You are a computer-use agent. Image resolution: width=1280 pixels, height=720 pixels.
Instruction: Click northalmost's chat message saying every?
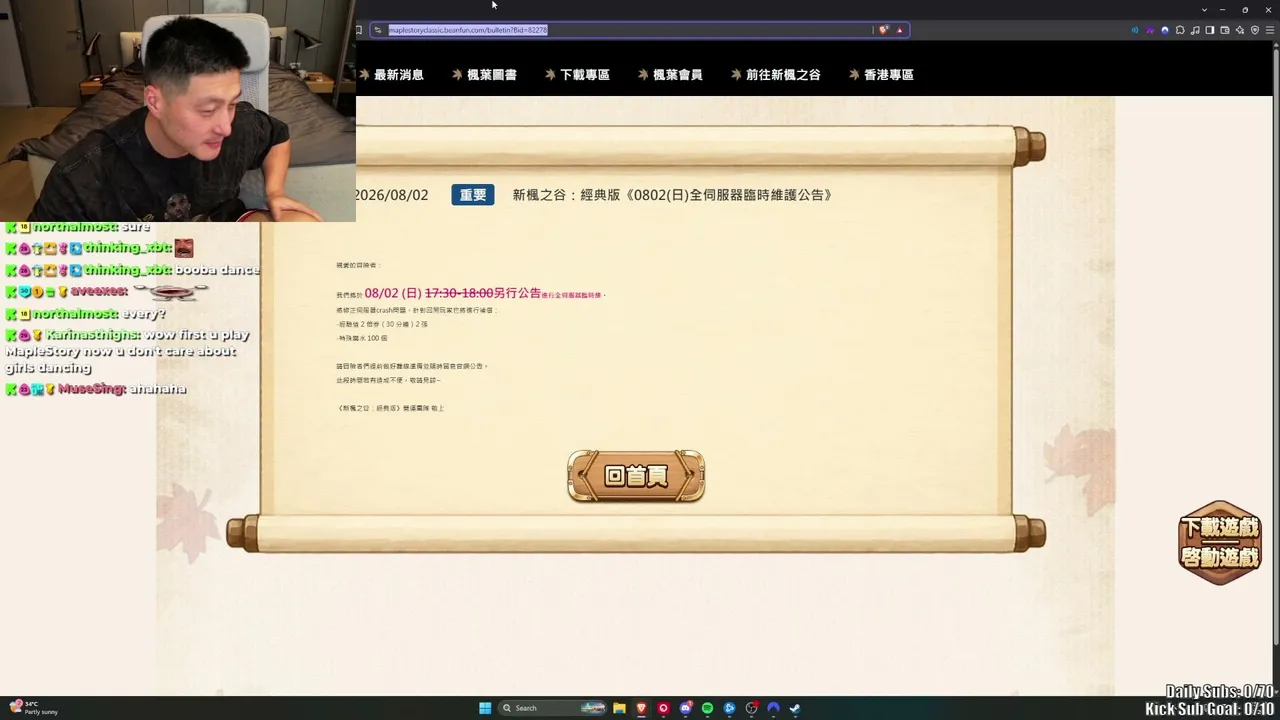point(145,313)
